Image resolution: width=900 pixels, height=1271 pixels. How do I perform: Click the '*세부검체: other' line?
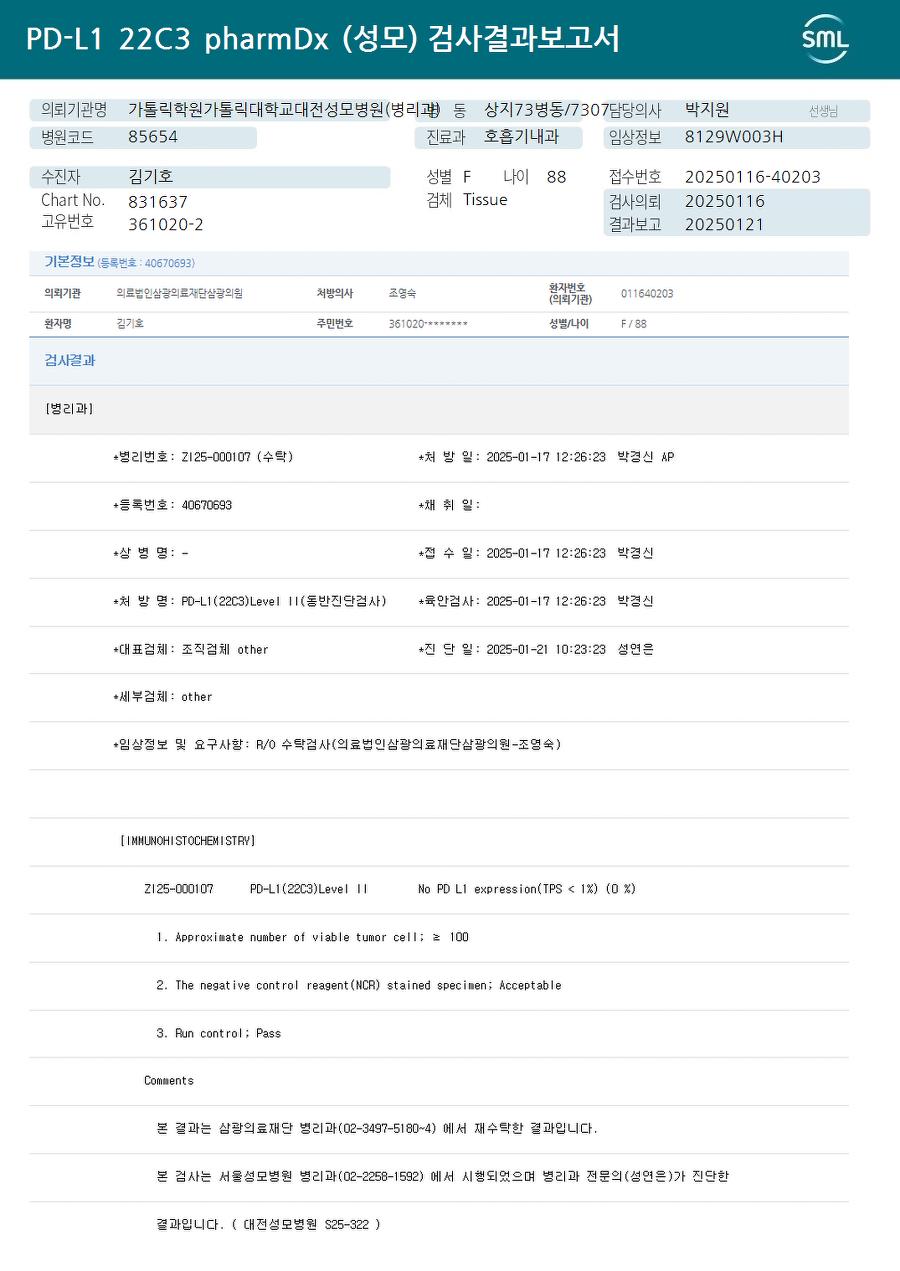(163, 697)
